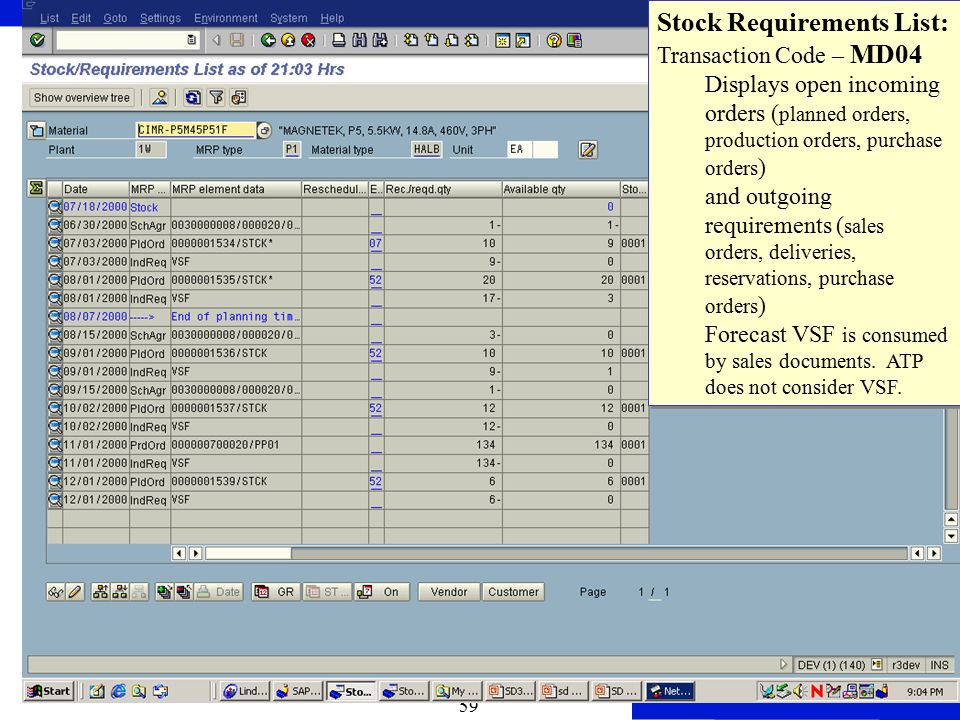Image resolution: width=960 pixels, height=720 pixels.
Task: Click the GR button
Action: 276,592
